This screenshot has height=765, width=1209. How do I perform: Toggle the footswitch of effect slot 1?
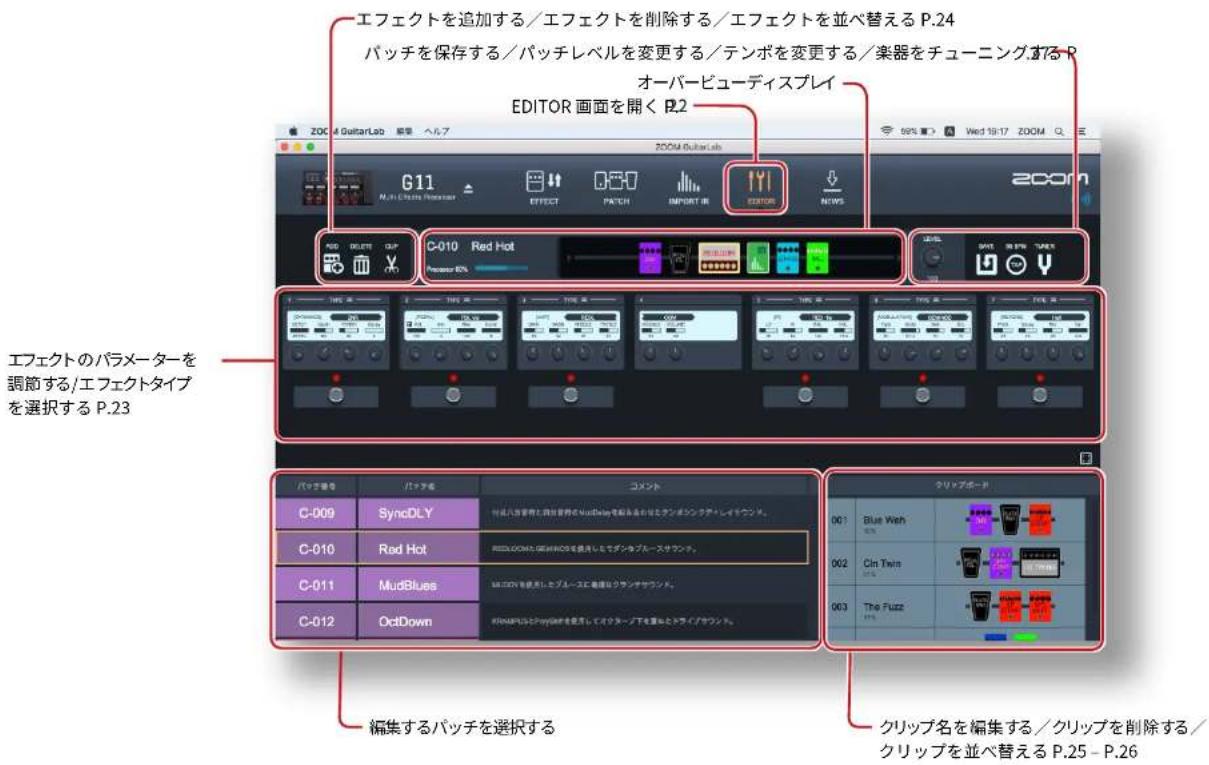click(335, 396)
